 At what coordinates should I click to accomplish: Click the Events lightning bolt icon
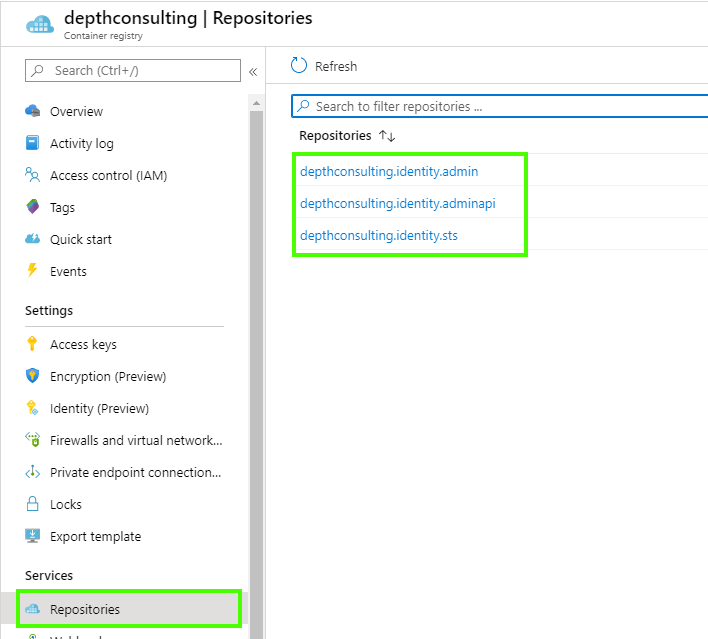(x=32, y=271)
